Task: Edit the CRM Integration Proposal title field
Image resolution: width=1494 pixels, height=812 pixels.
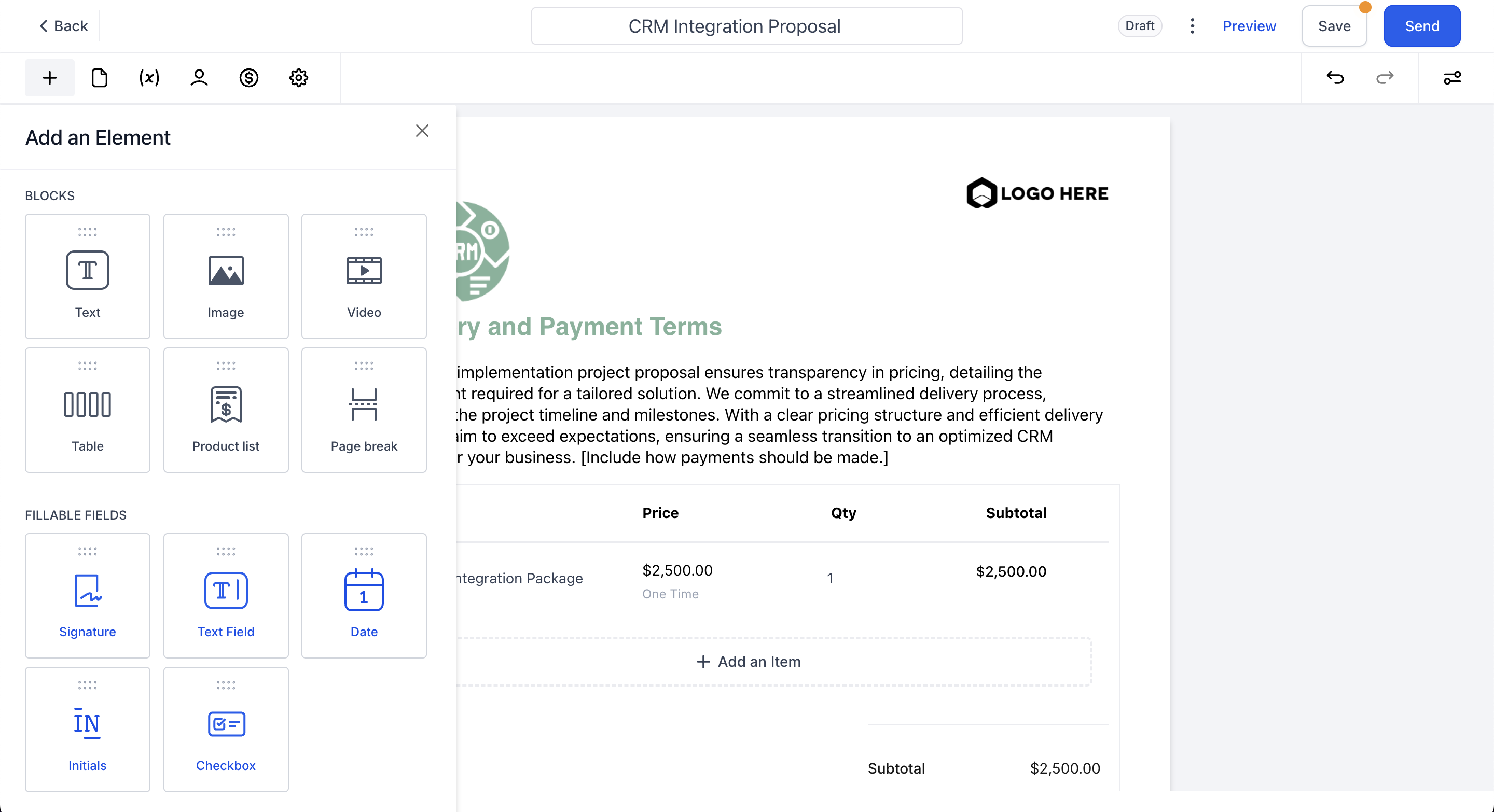Action: [x=746, y=26]
